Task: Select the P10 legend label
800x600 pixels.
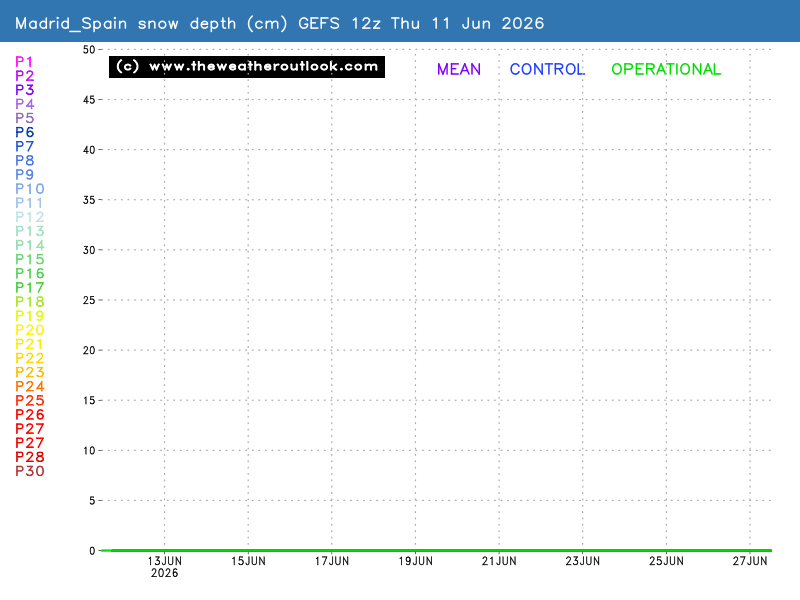Action: 30,189
